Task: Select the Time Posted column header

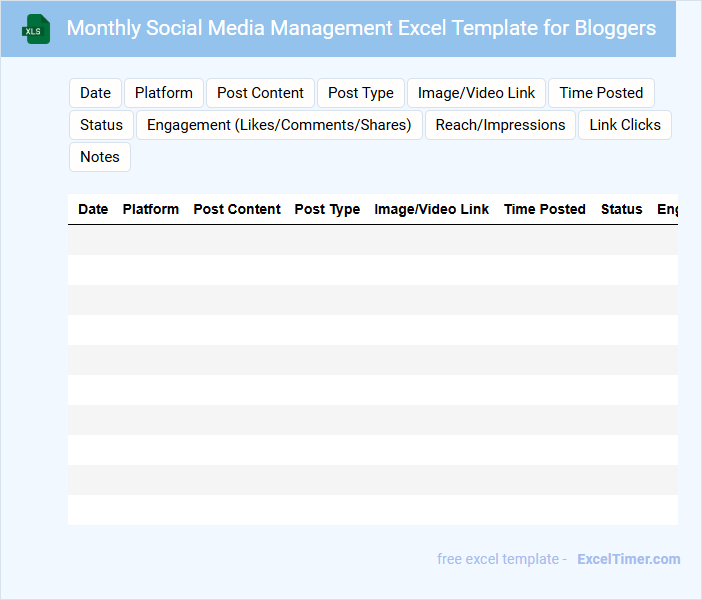Action: pos(545,209)
